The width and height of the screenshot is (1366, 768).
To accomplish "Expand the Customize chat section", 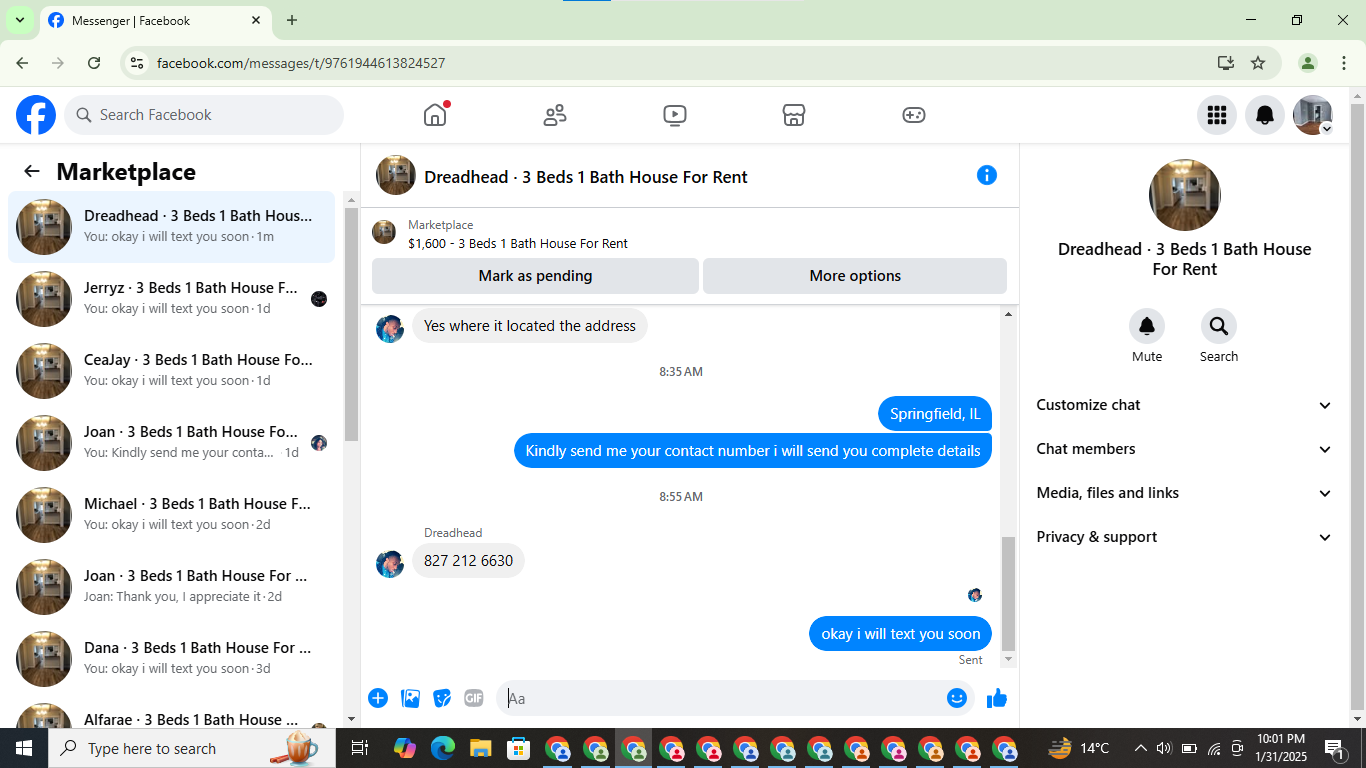I will (1185, 405).
